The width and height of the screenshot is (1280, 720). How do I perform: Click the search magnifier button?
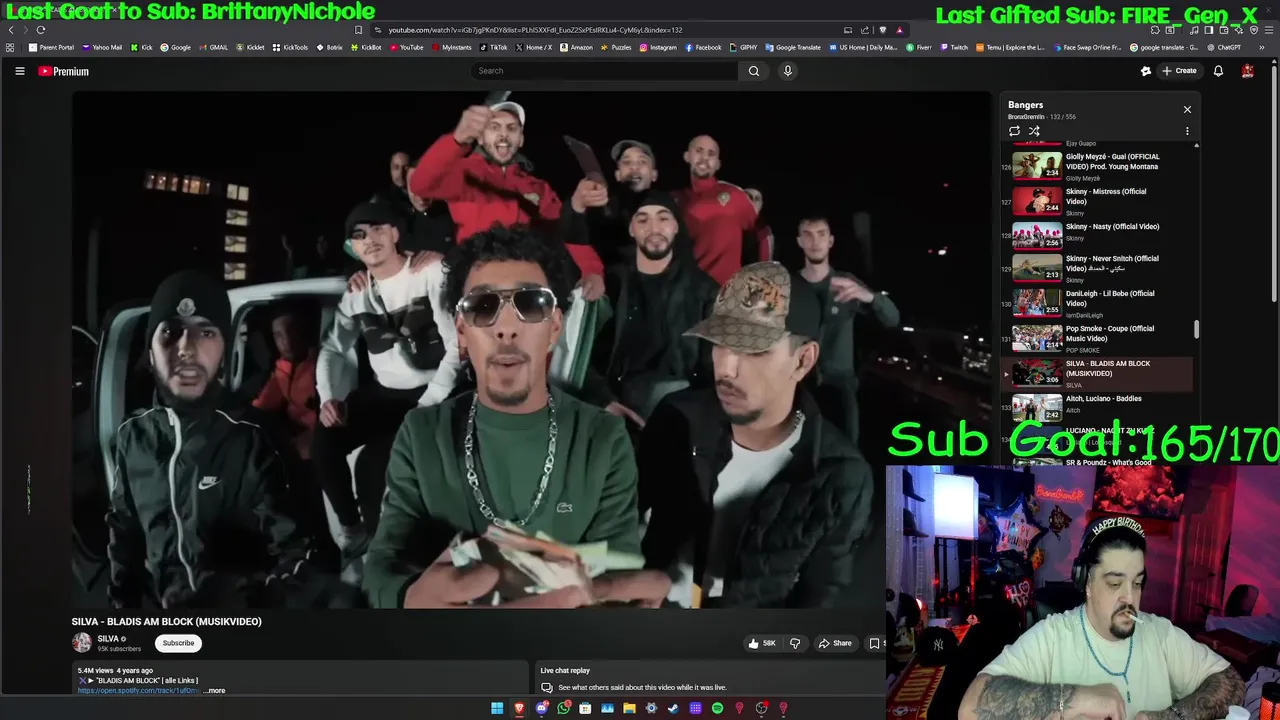754,71
